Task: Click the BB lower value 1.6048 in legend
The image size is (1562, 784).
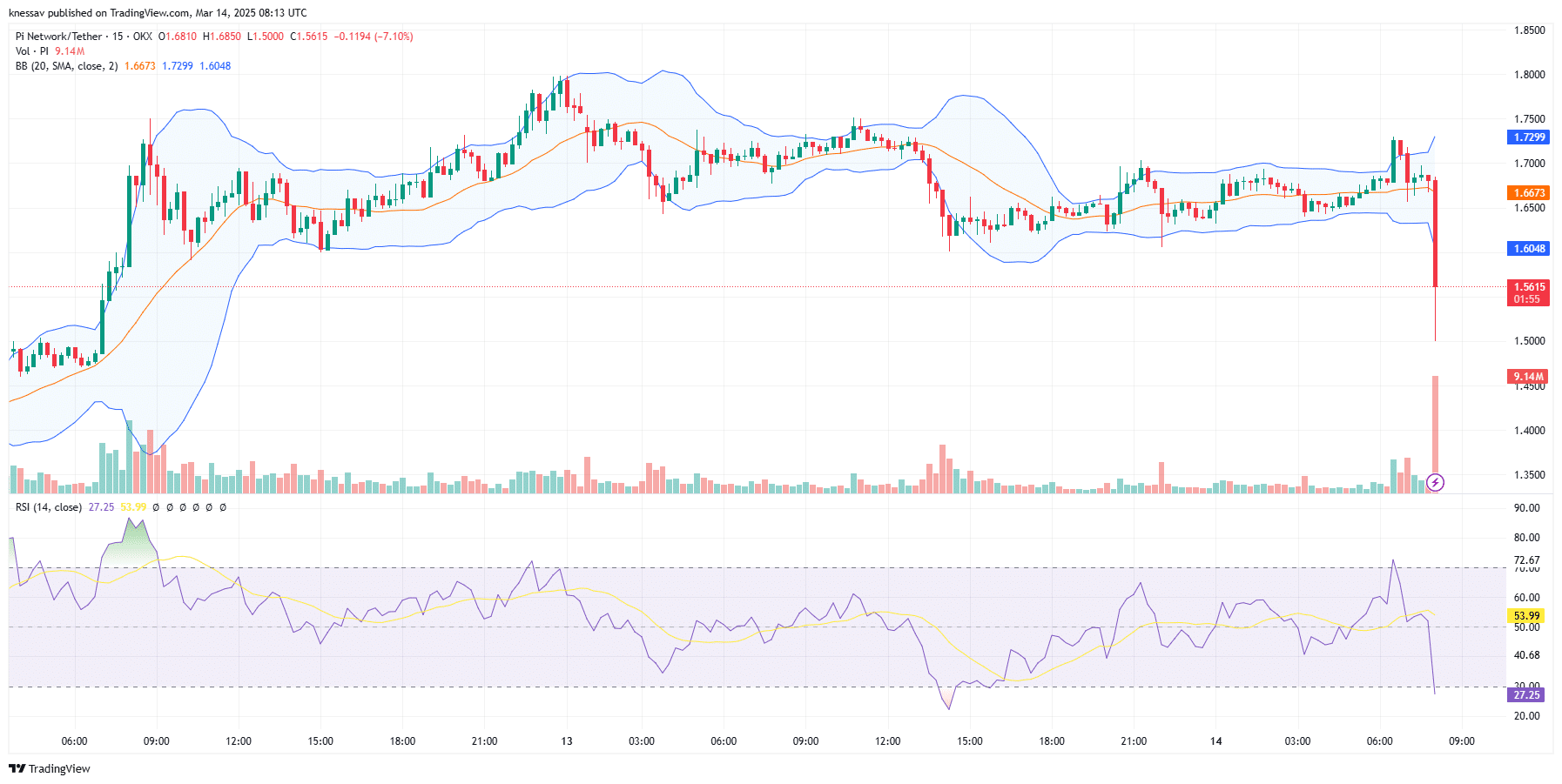Action: coord(215,66)
